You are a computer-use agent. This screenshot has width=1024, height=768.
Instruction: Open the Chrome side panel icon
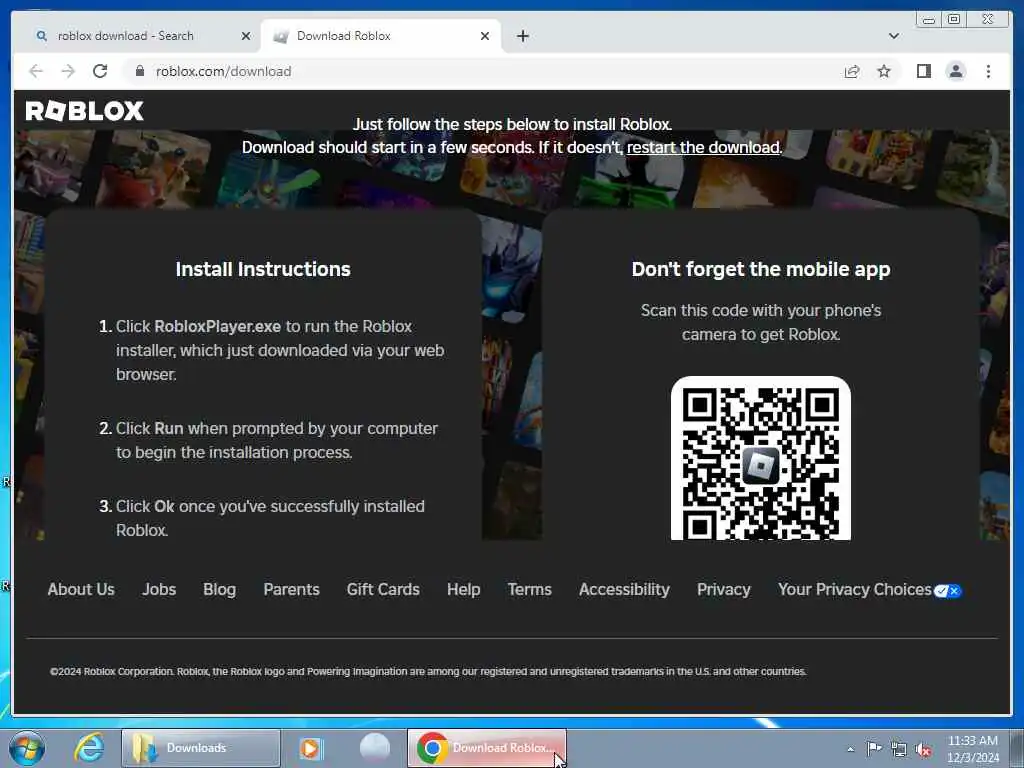click(923, 71)
